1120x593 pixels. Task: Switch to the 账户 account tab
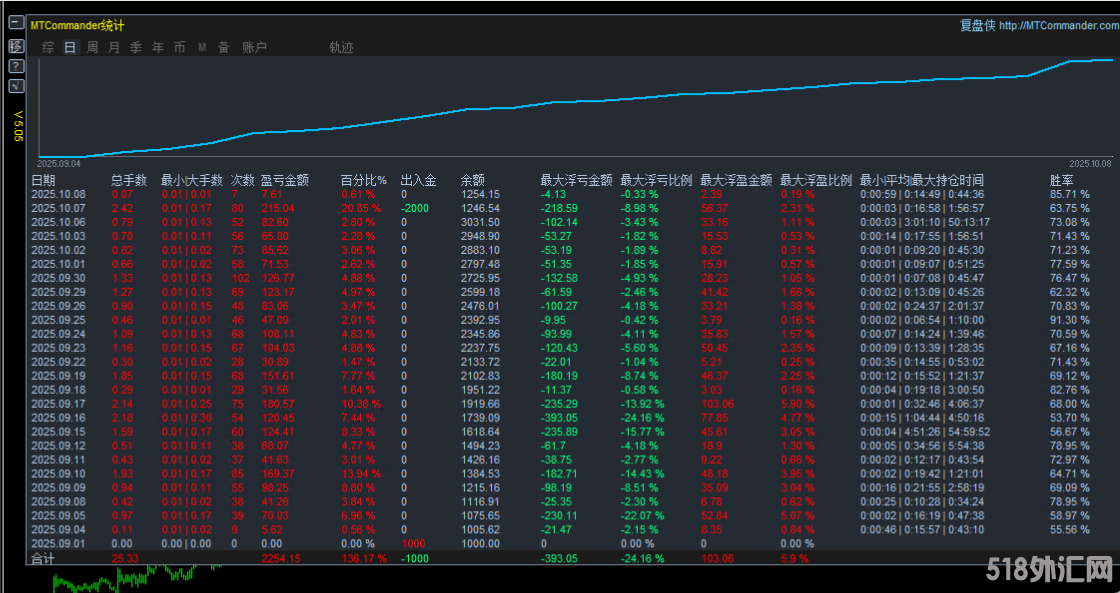tap(254, 47)
